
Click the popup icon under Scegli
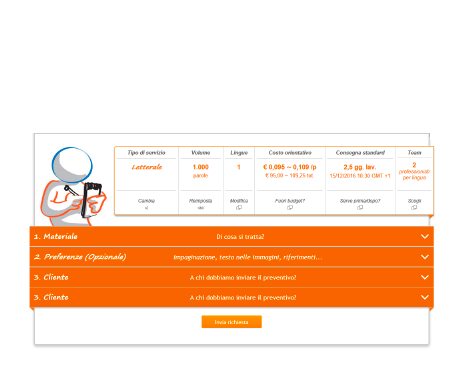414,208
